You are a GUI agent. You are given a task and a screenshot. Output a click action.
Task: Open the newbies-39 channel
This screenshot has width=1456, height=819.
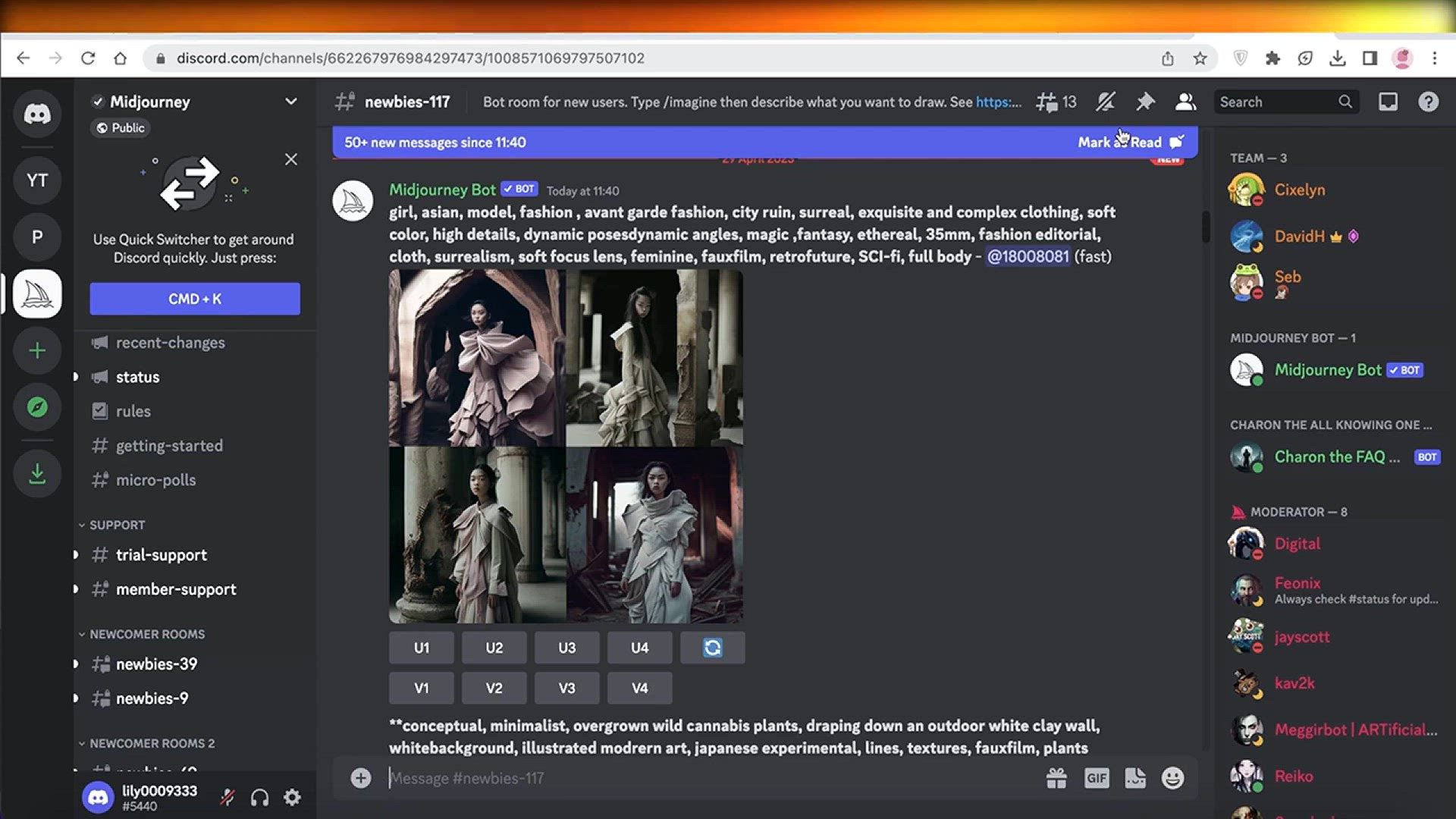click(156, 664)
